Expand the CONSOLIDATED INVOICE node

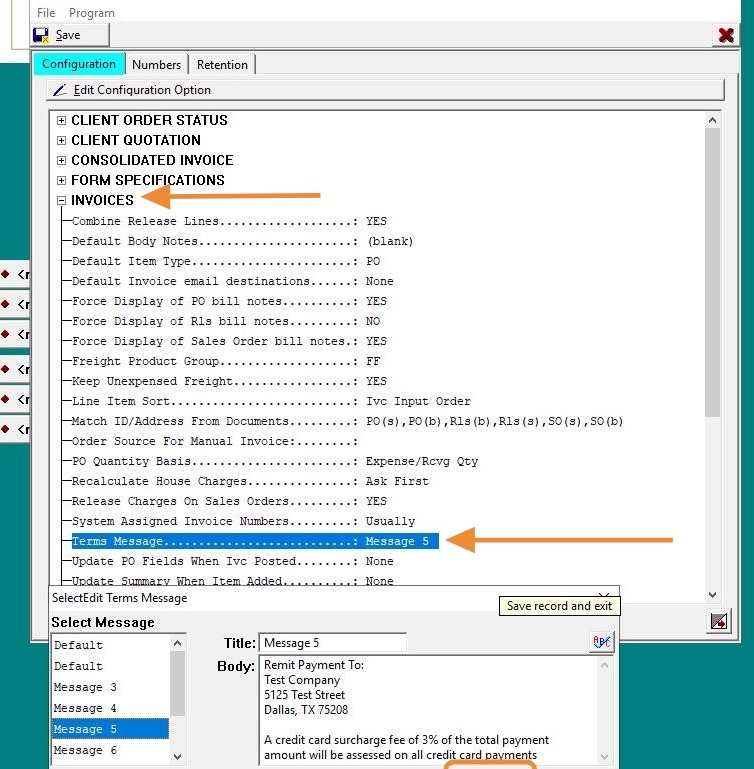pyautogui.click(x=61, y=160)
